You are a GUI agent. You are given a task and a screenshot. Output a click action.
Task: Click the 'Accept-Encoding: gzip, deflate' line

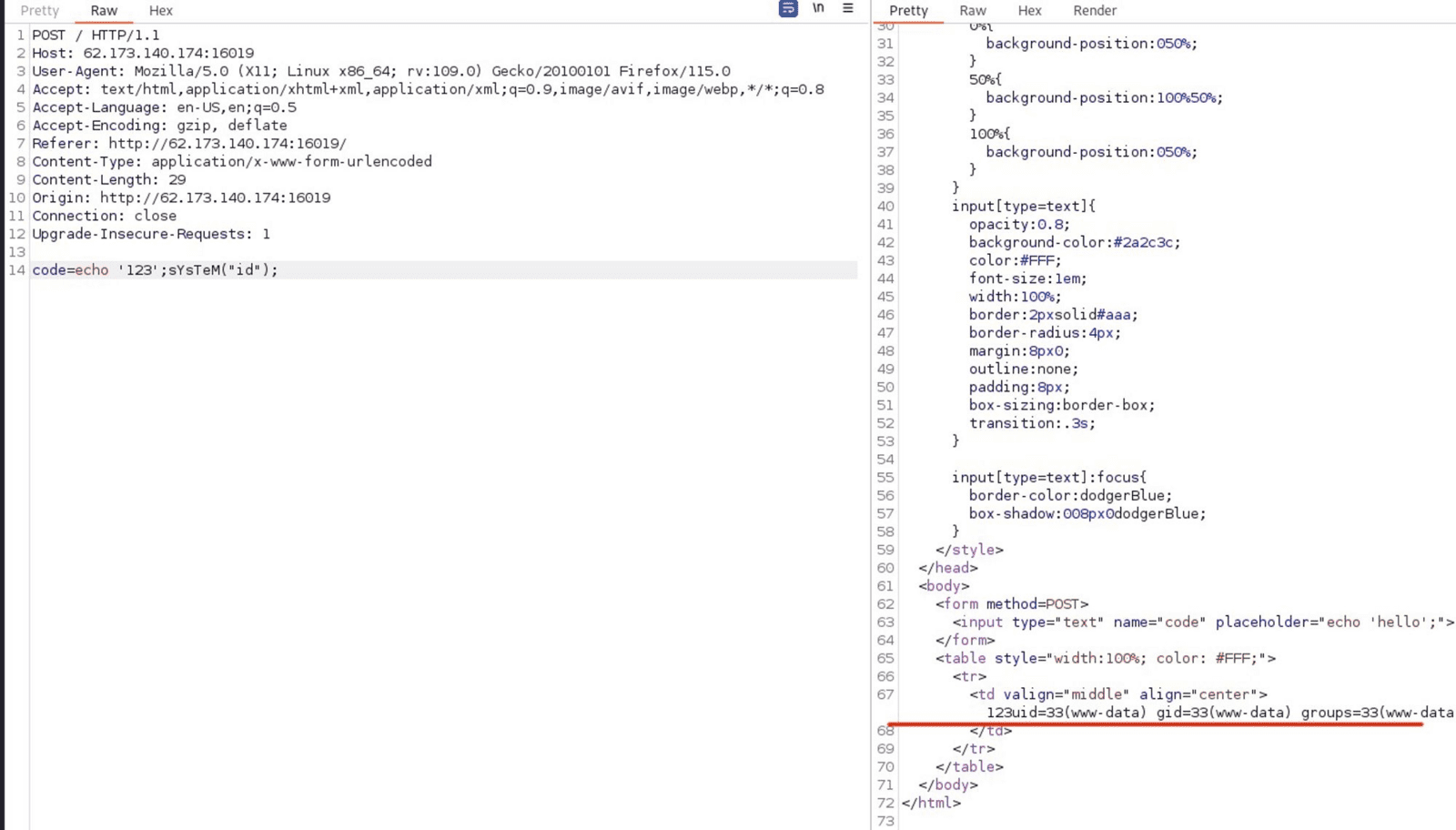159,126
